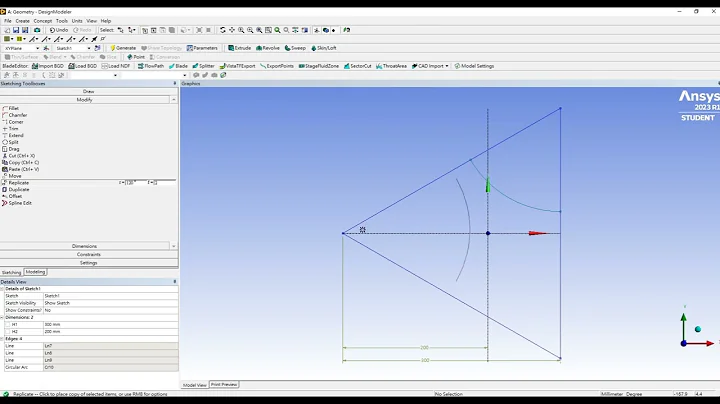
Task: Switch to Print Preview tab
Action: tap(224, 385)
